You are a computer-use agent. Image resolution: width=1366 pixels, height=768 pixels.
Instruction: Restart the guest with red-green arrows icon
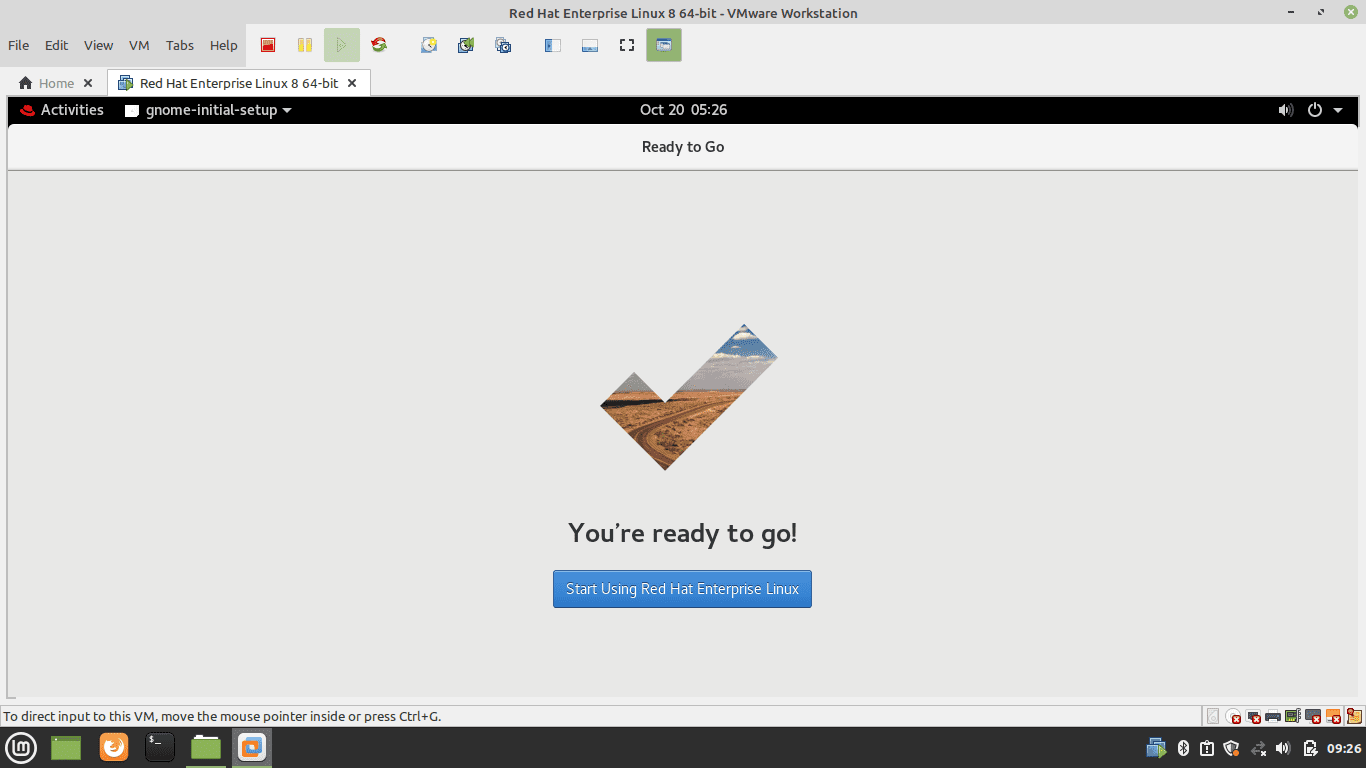379,45
